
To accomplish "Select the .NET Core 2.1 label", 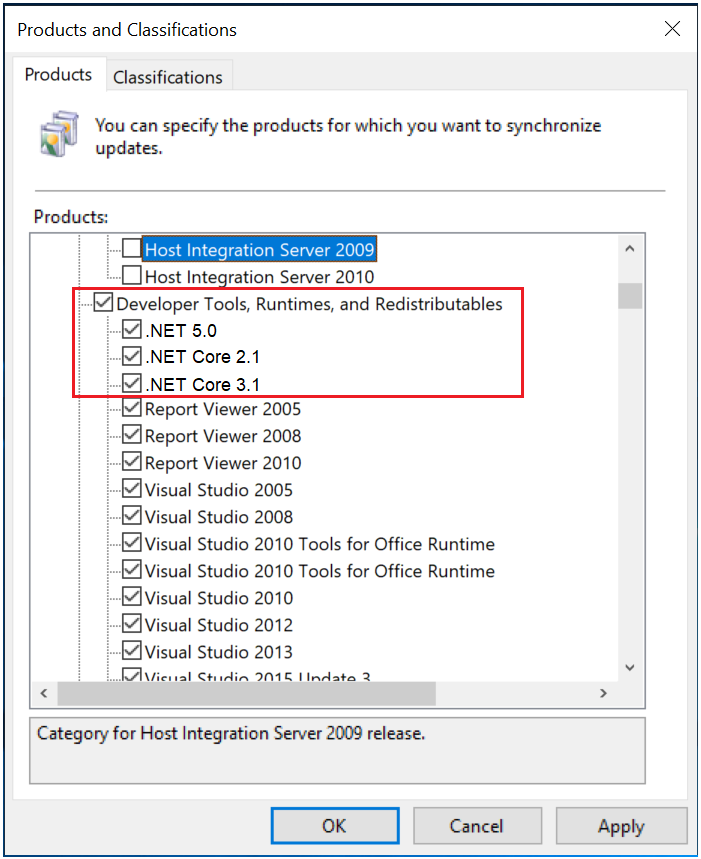I will point(203,357).
